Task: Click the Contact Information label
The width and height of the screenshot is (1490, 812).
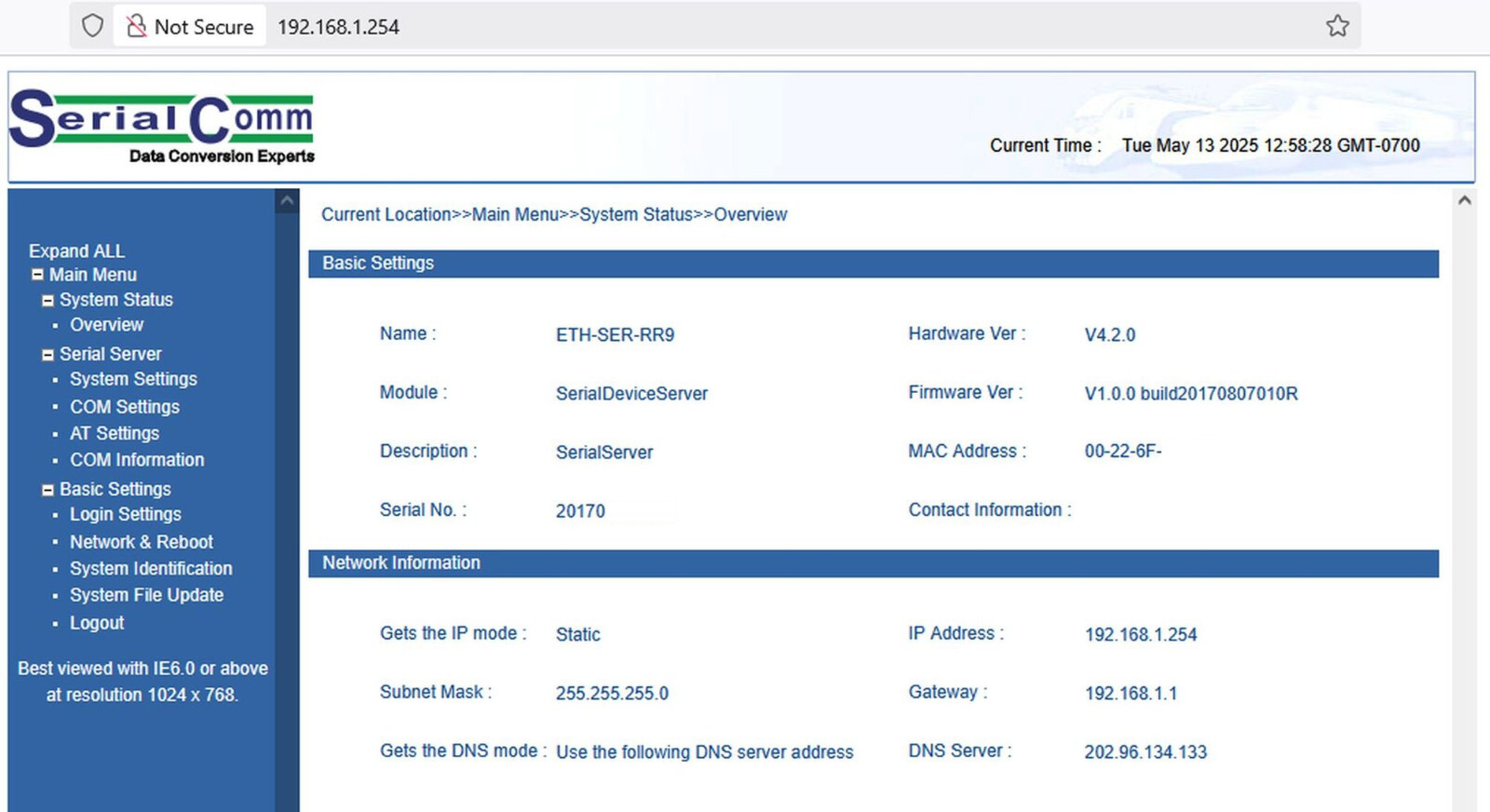Action: pos(990,510)
